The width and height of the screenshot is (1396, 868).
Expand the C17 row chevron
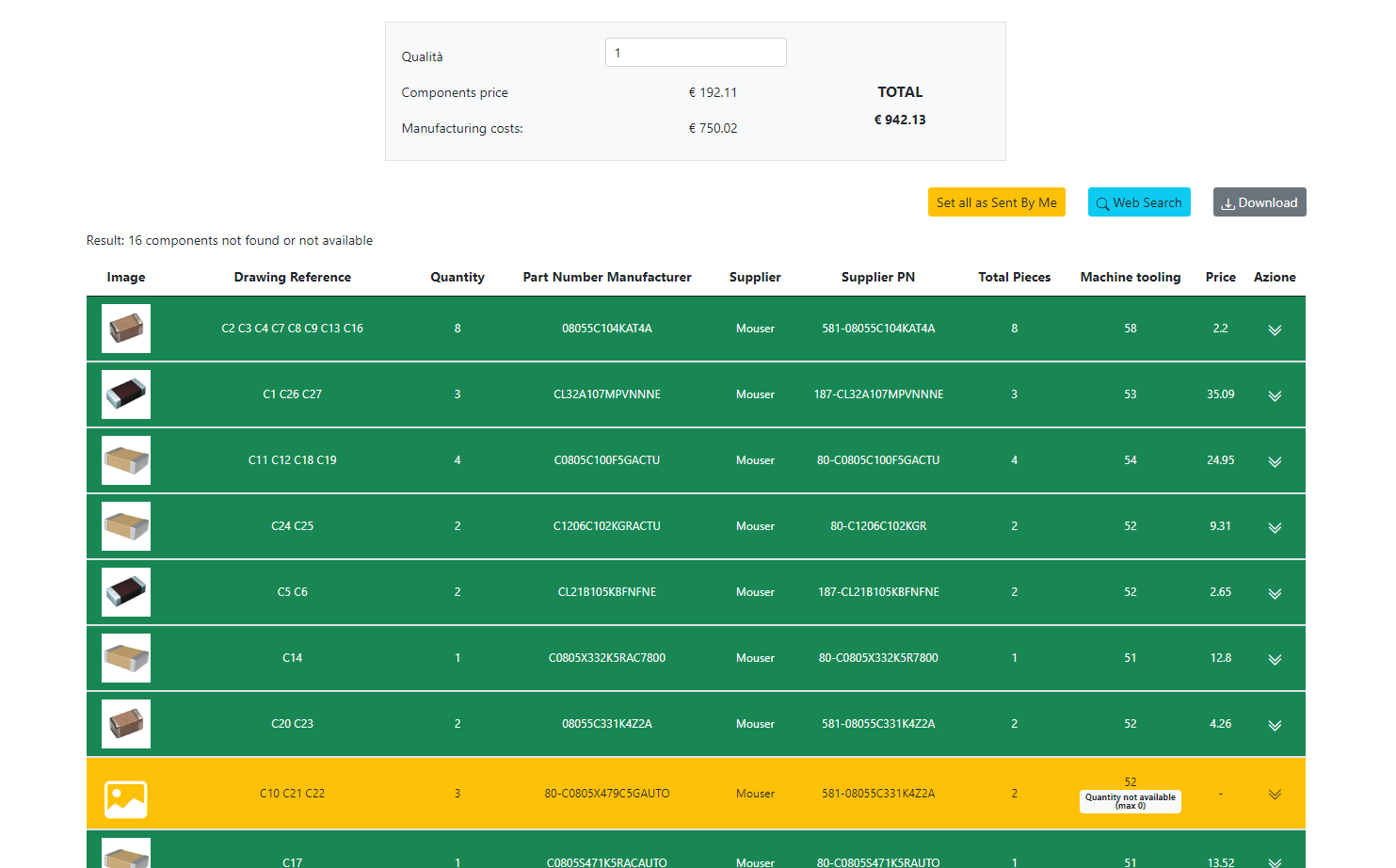coord(1275,862)
